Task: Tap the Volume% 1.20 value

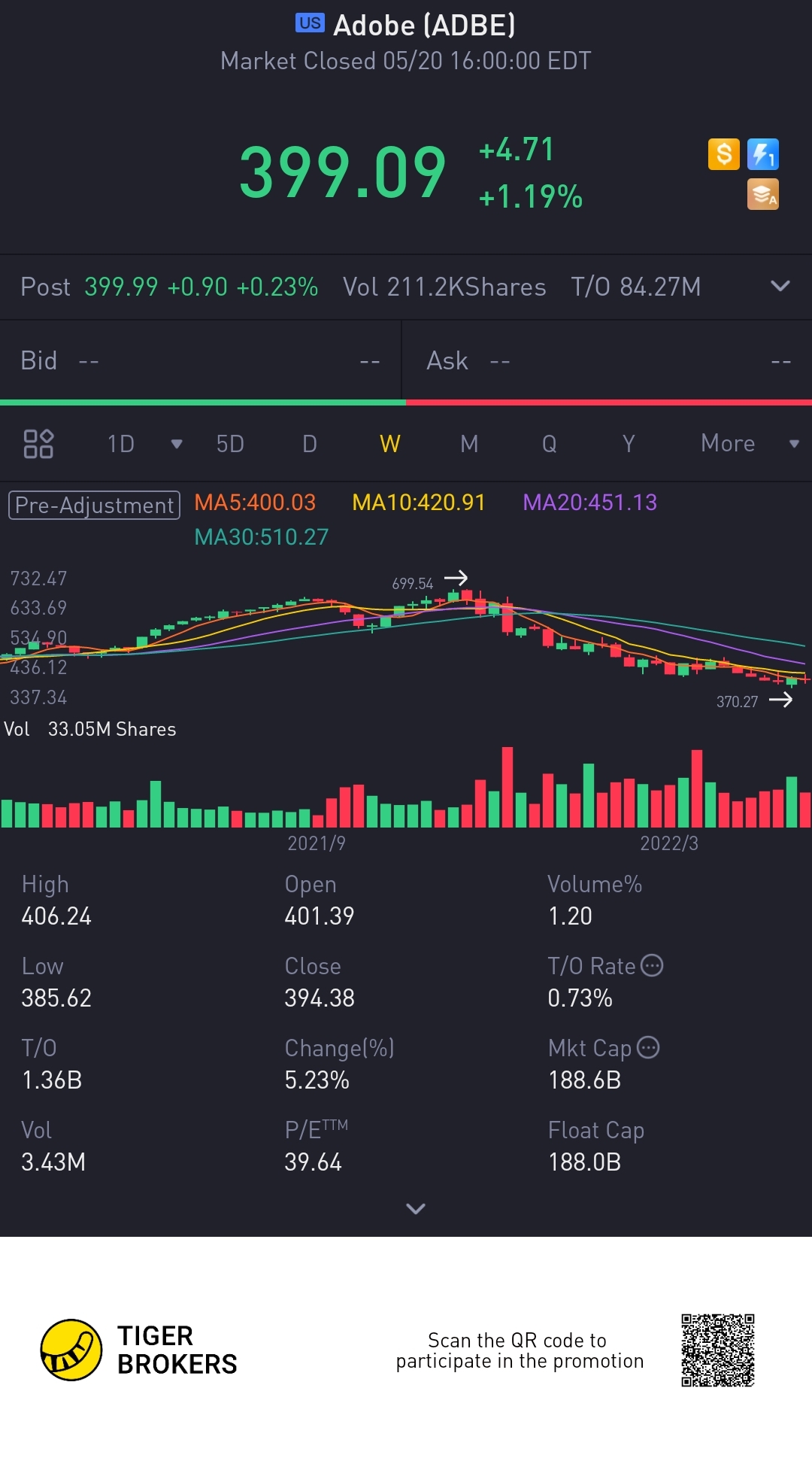Action: click(x=571, y=916)
